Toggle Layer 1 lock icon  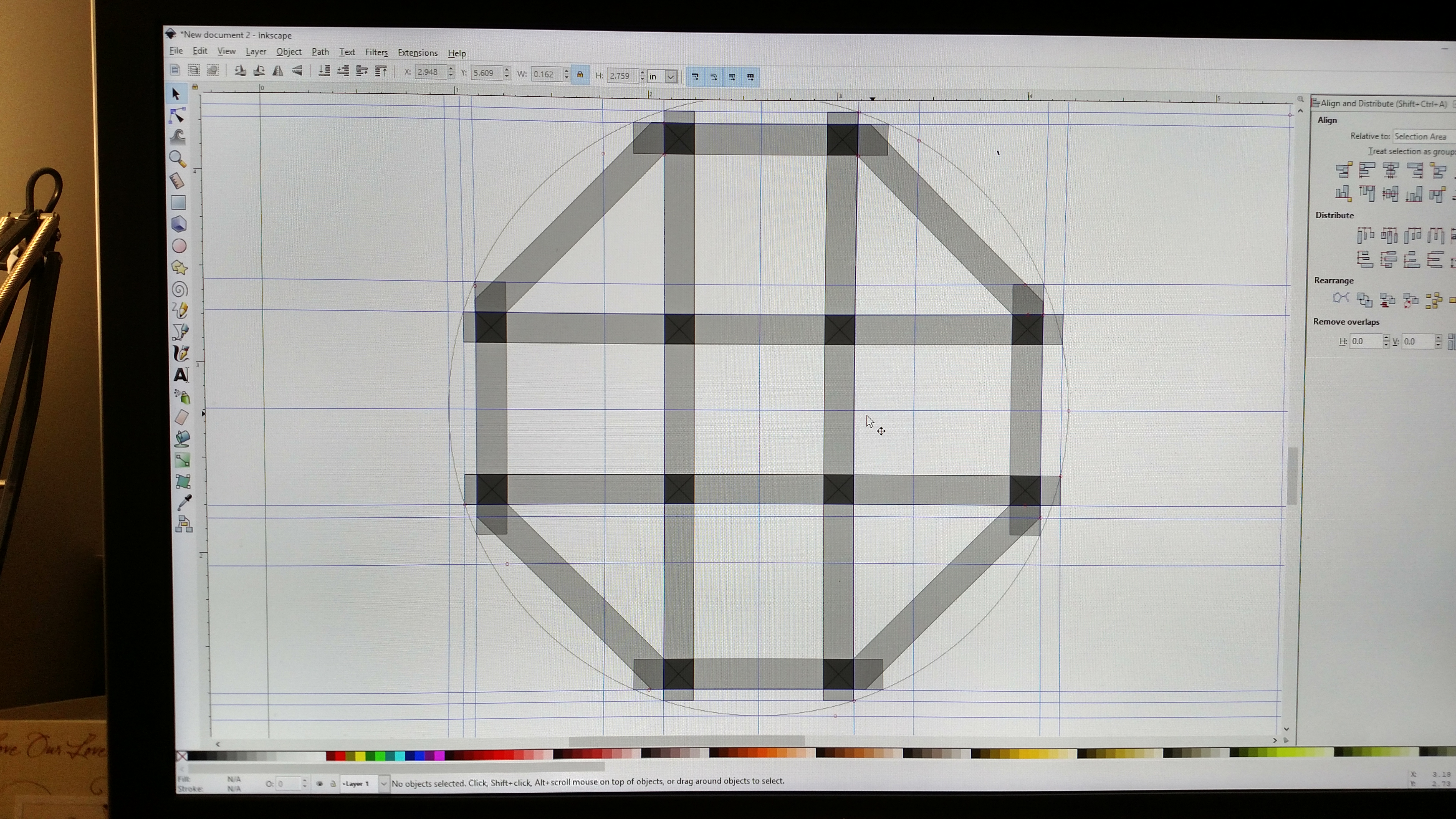point(333,784)
